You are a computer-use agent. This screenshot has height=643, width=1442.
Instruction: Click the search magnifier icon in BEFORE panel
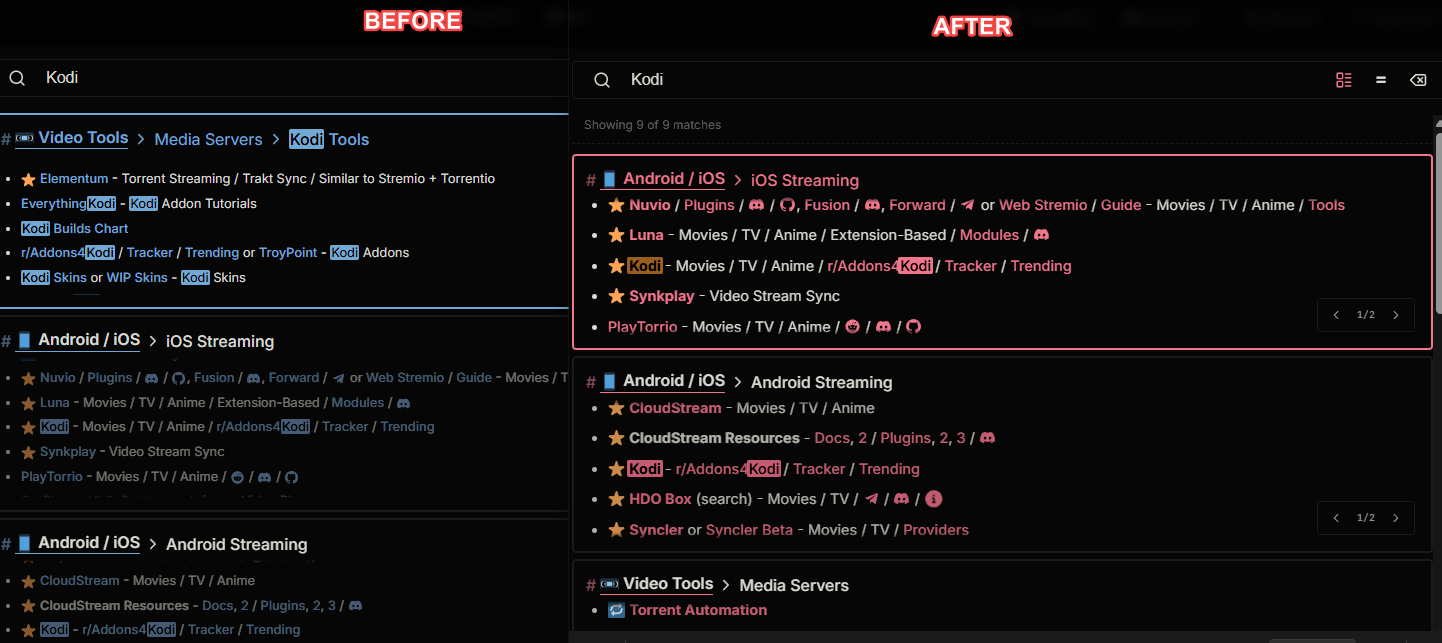(x=17, y=78)
